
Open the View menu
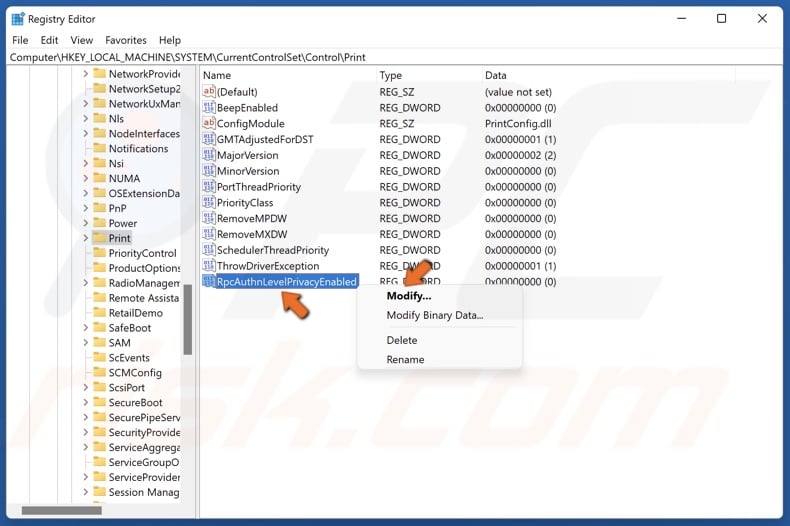[x=82, y=40]
